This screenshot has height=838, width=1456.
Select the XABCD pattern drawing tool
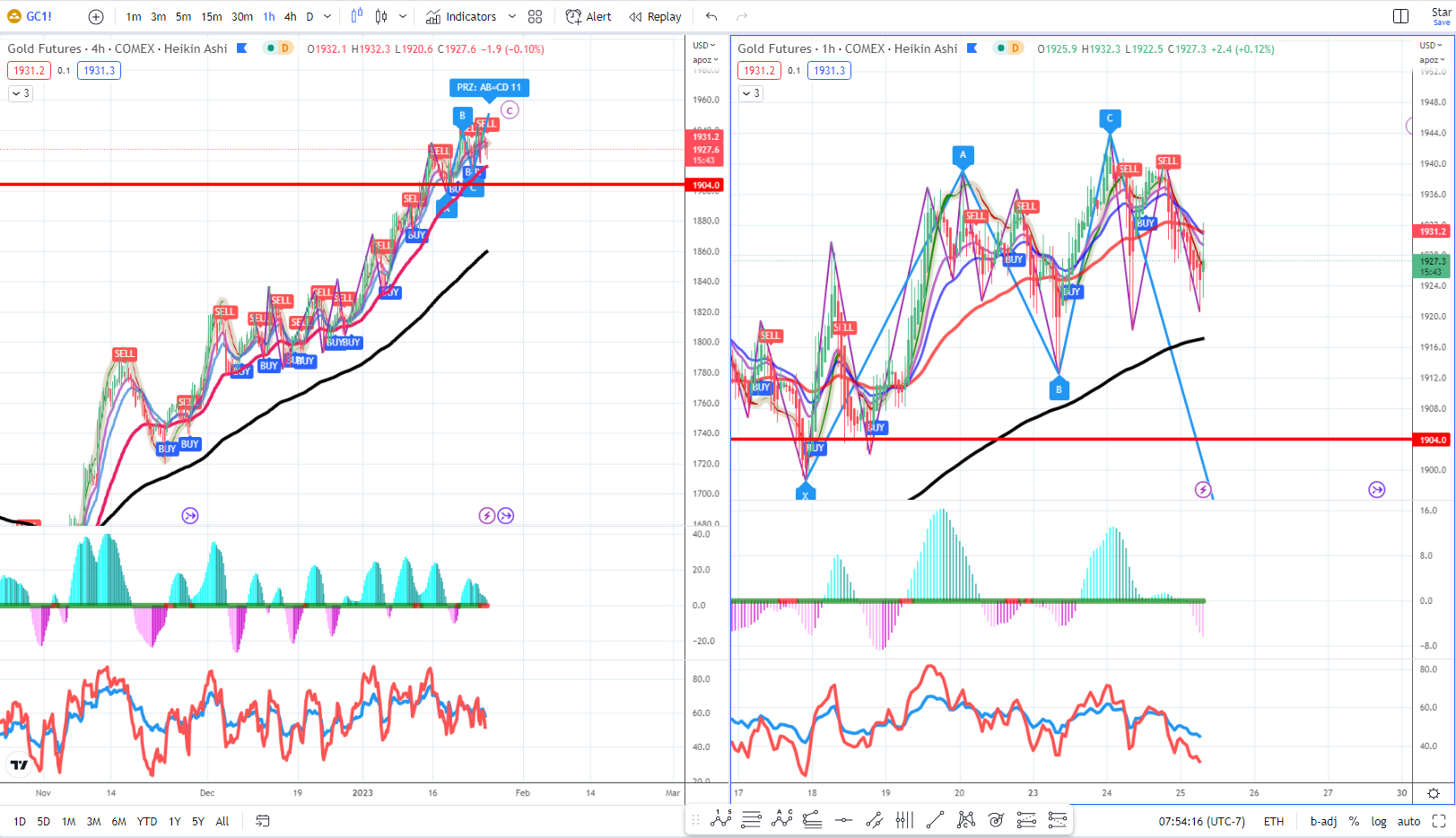pos(721,819)
